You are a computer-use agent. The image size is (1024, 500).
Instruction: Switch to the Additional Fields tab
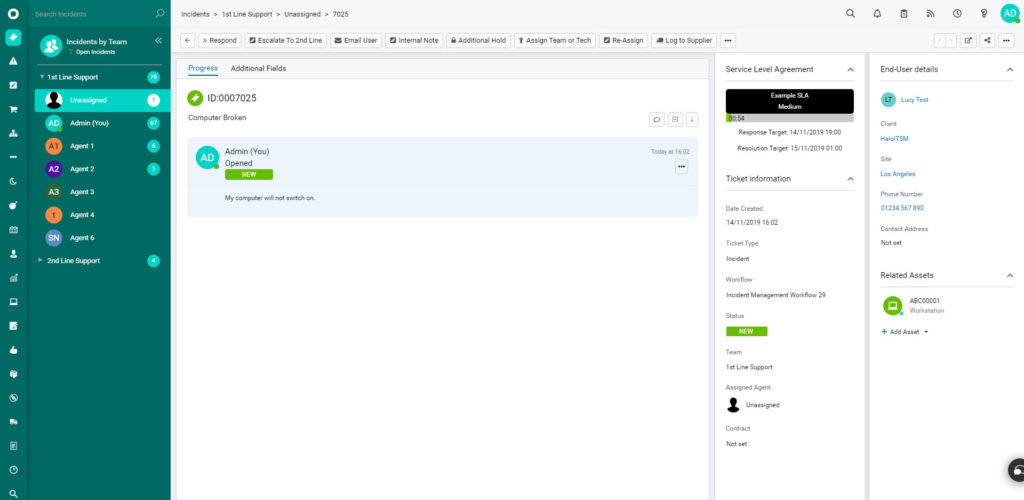[x=258, y=69]
